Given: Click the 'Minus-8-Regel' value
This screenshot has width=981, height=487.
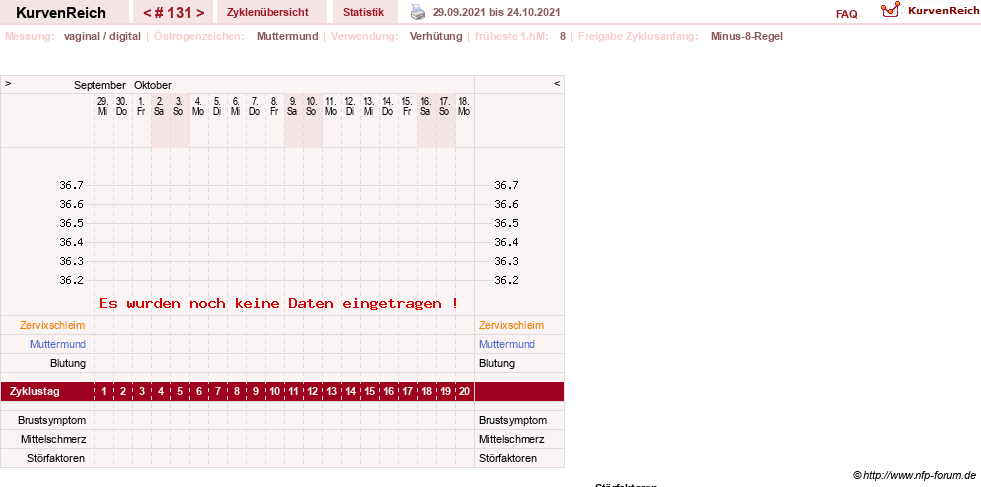Looking at the screenshot, I should click(x=746, y=36).
